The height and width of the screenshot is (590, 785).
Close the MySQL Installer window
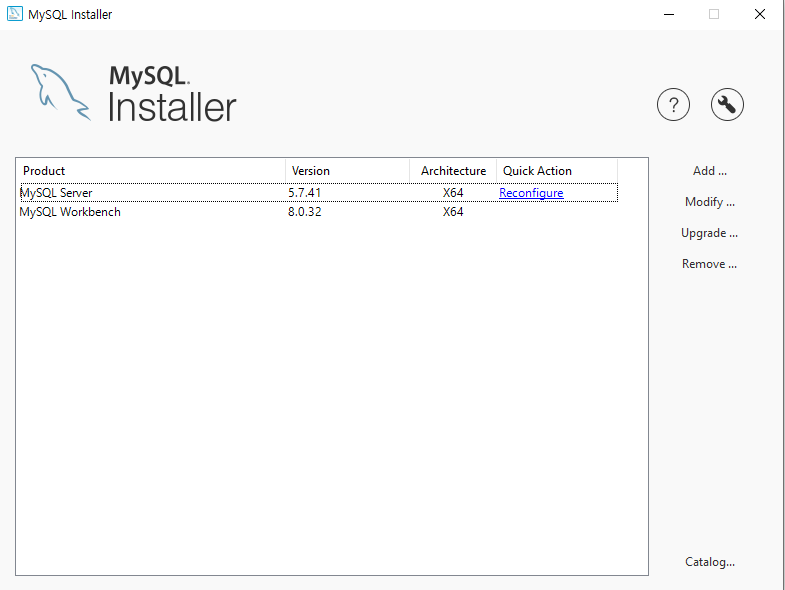click(760, 14)
